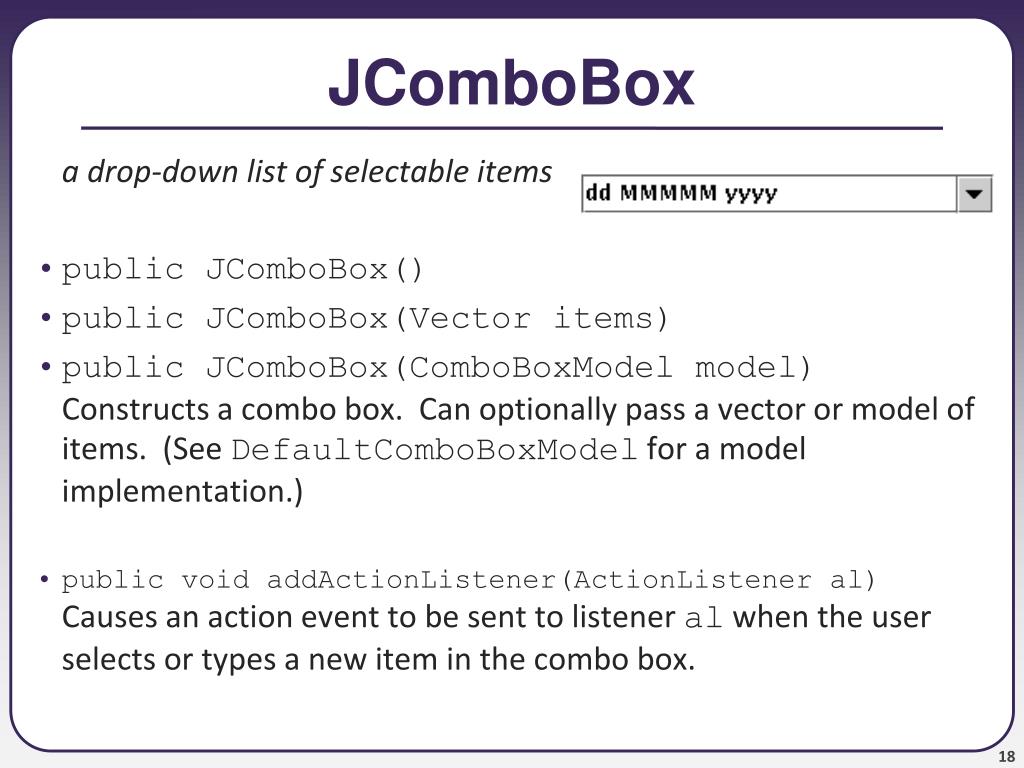Click the JComboBox(Vector items) line

click(364, 319)
